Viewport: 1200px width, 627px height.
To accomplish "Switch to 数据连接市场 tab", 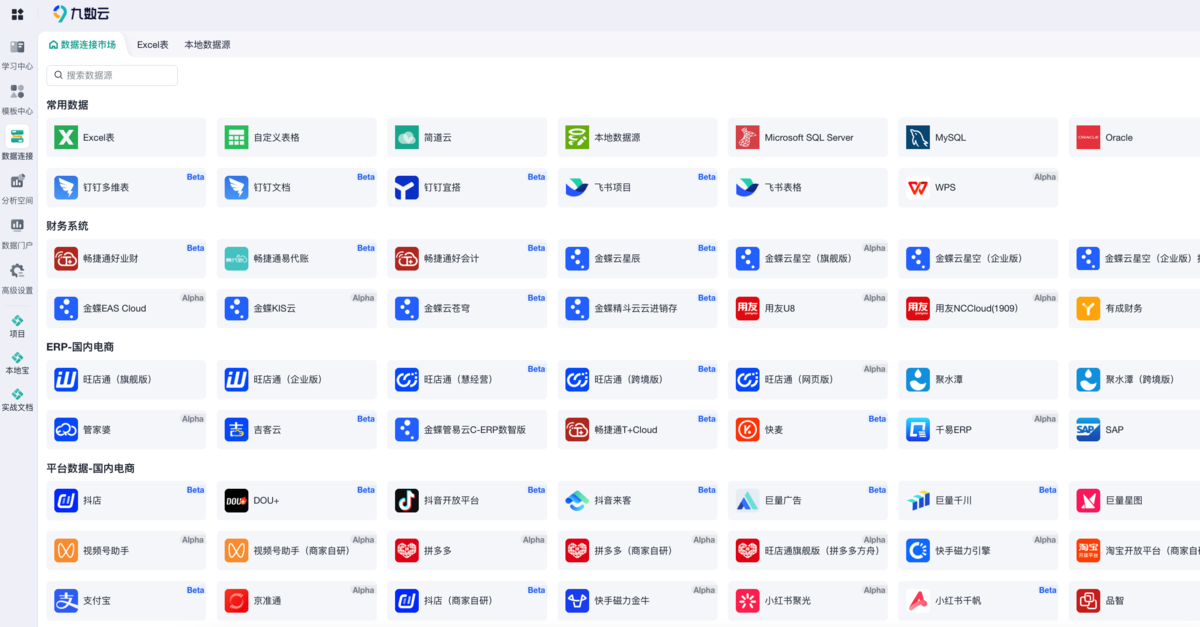I will [x=82, y=45].
